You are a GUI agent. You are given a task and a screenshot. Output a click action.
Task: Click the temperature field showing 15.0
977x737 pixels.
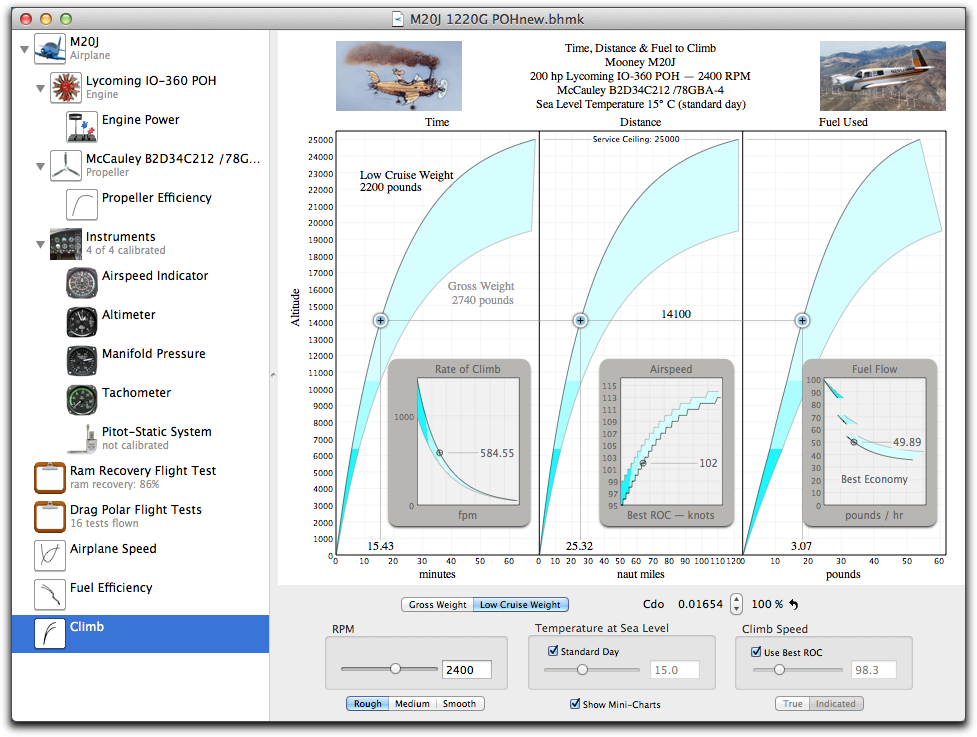tap(675, 670)
